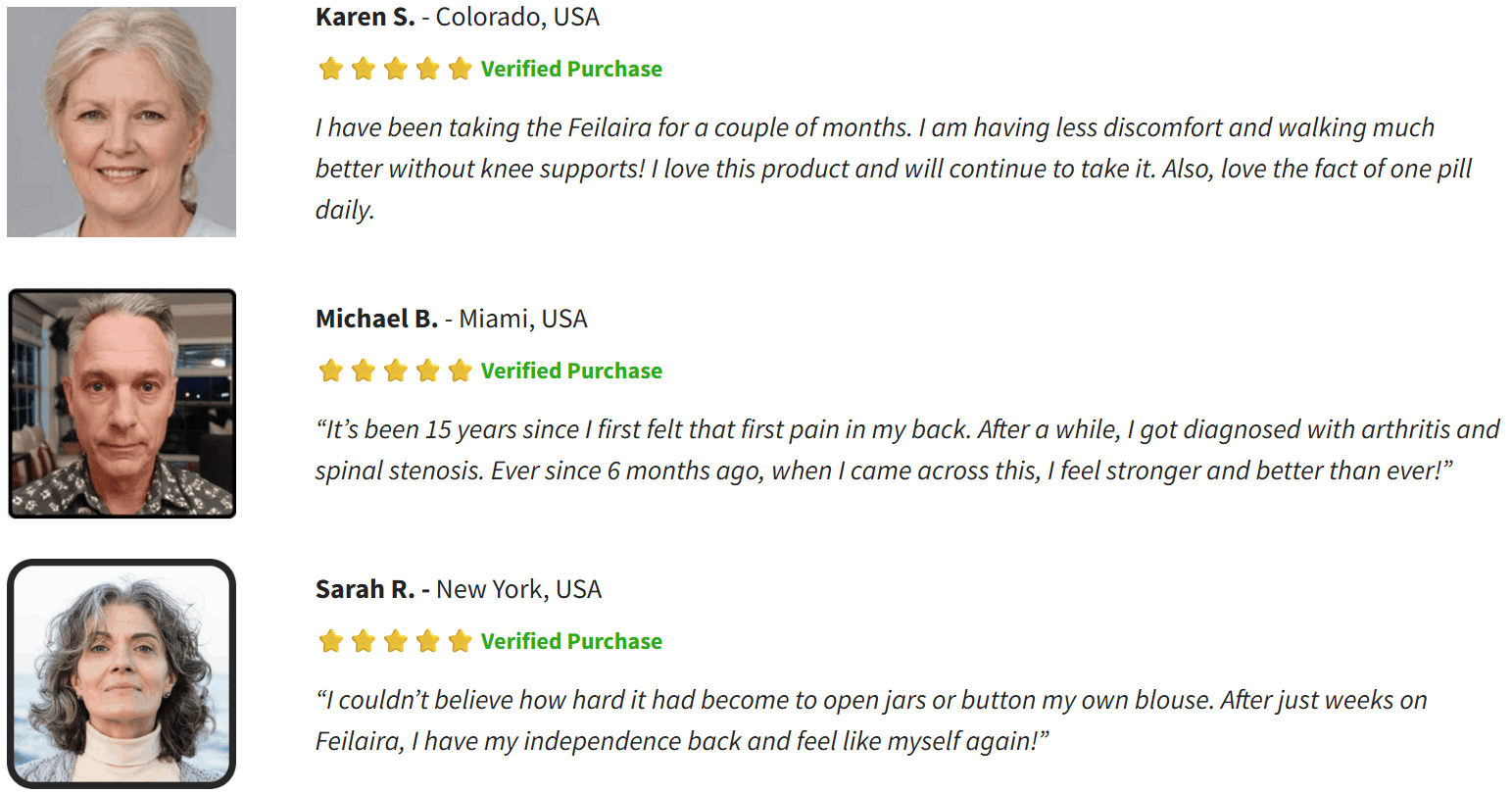Select the reviewer name Michael B.
The height and width of the screenshot is (793, 1512).
(376, 319)
